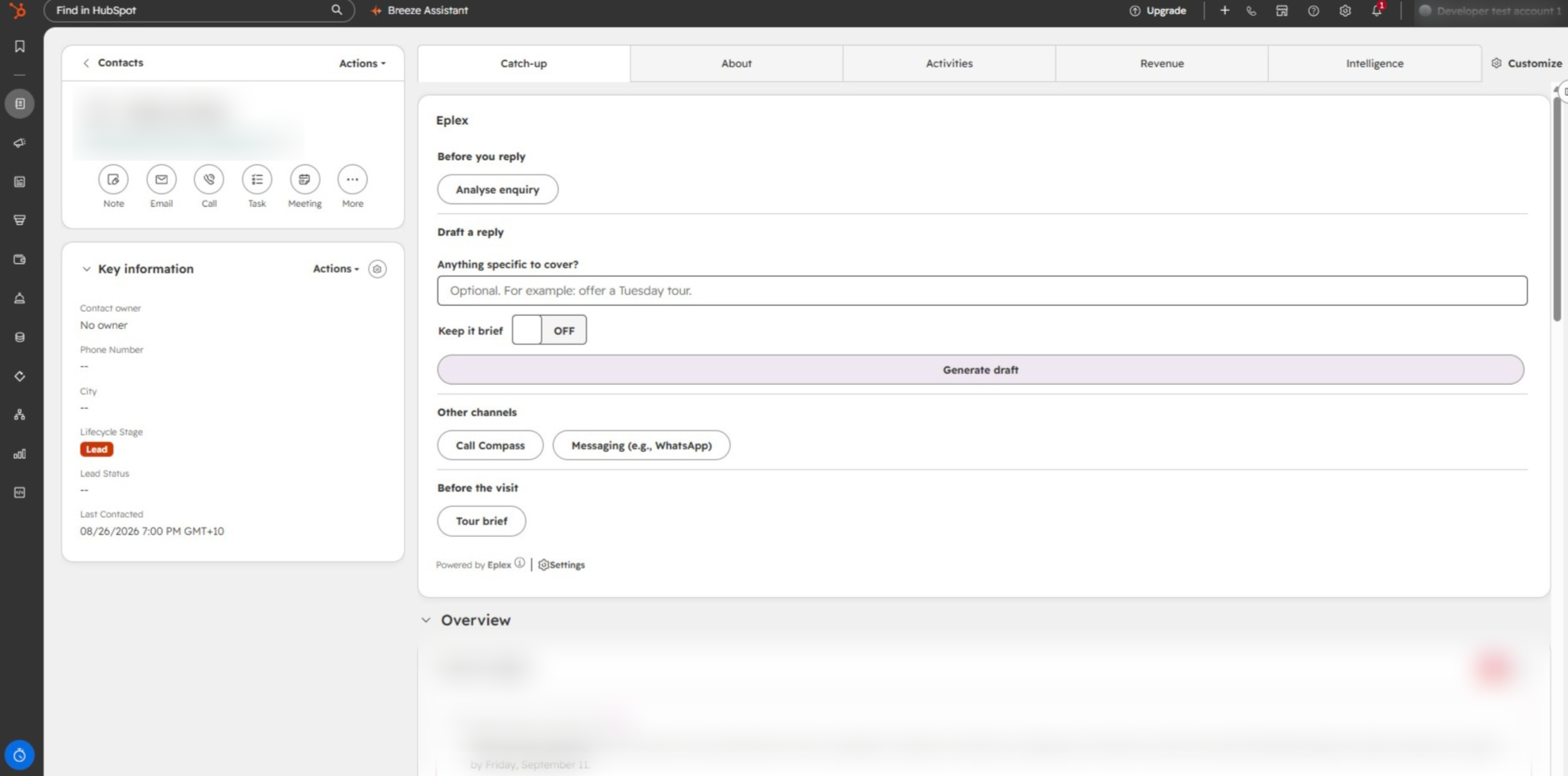
Task: Open Key information Actions dropdown
Action: point(336,268)
